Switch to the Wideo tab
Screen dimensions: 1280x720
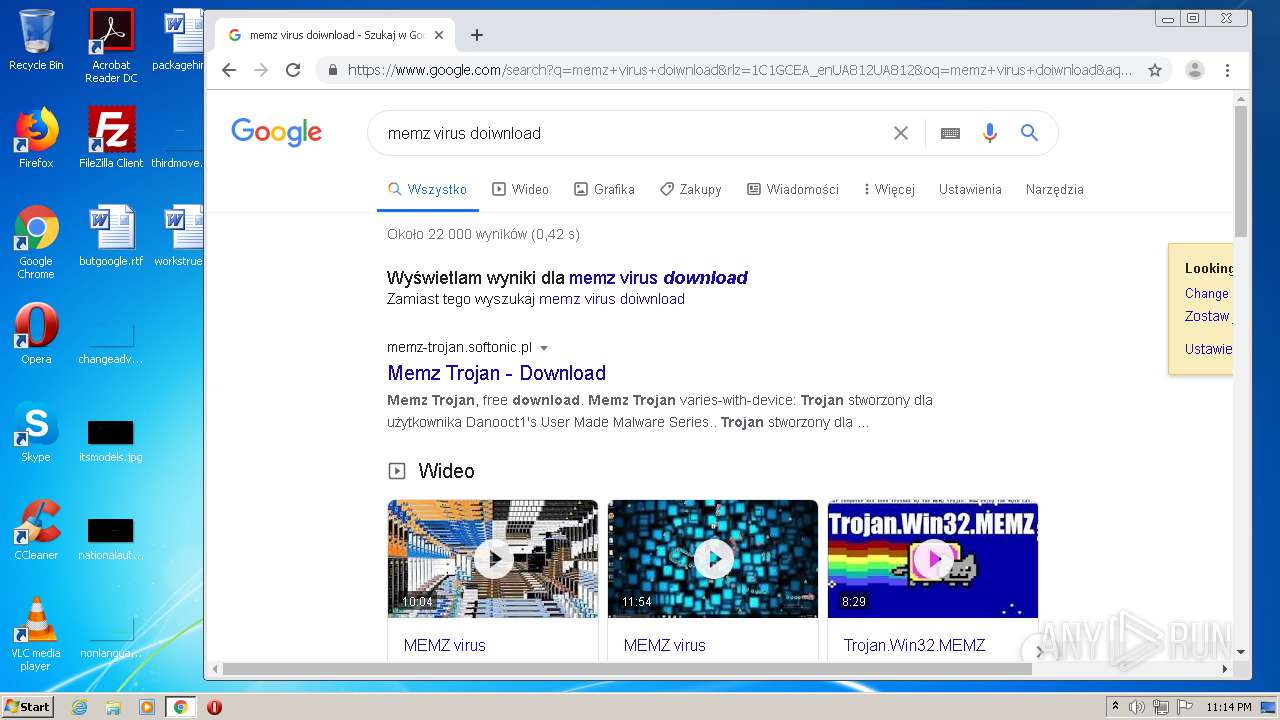coord(520,189)
